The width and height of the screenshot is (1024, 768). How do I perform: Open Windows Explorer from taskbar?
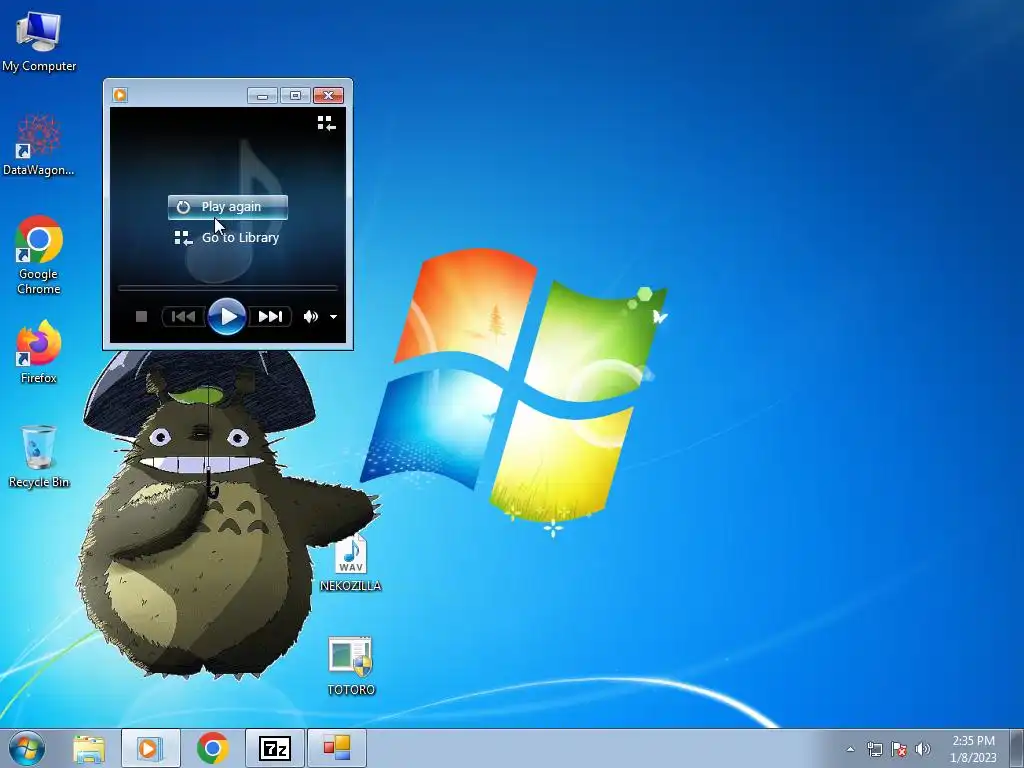click(89, 748)
